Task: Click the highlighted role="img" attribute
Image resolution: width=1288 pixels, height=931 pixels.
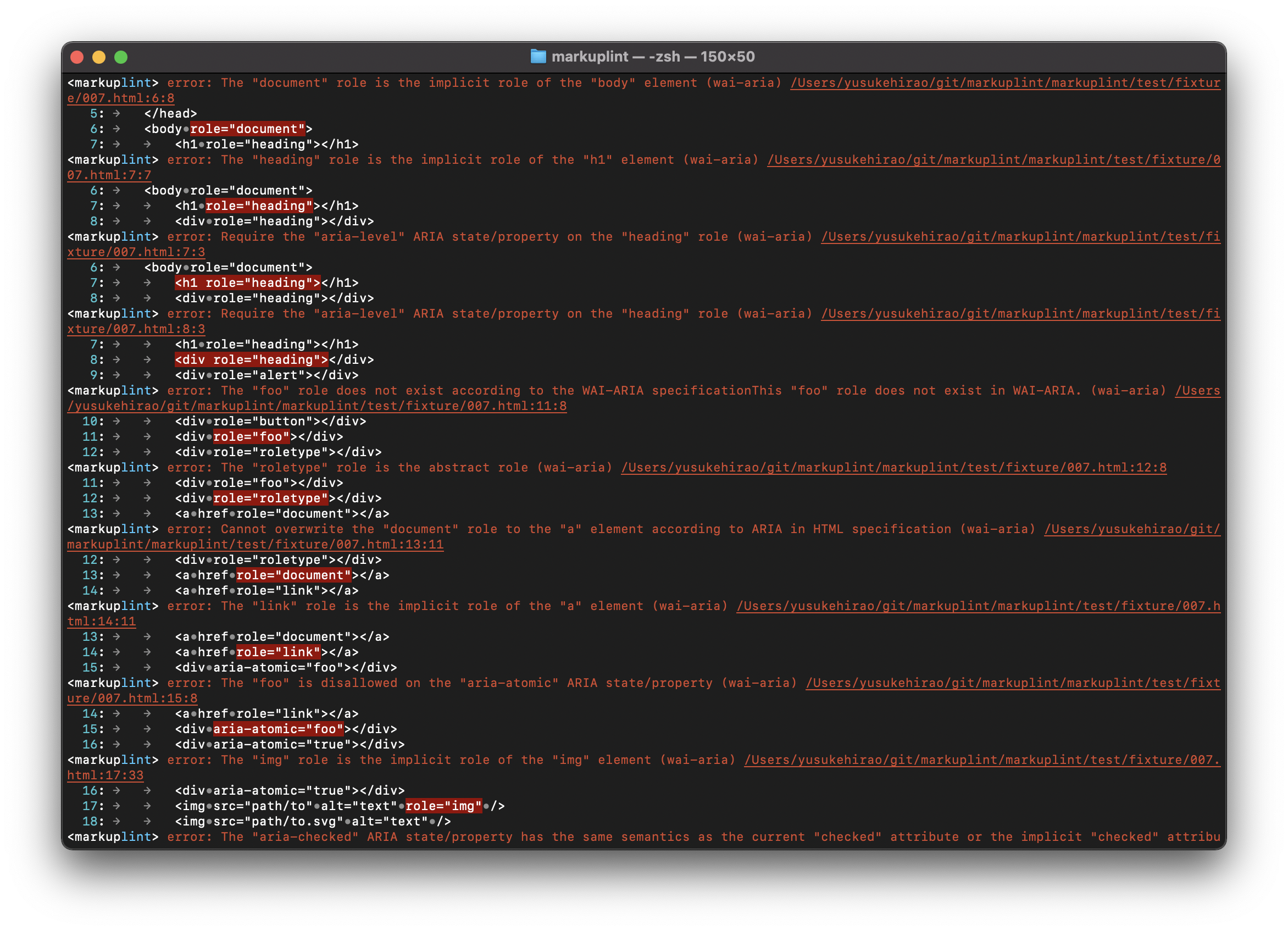Action: coord(443,806)
